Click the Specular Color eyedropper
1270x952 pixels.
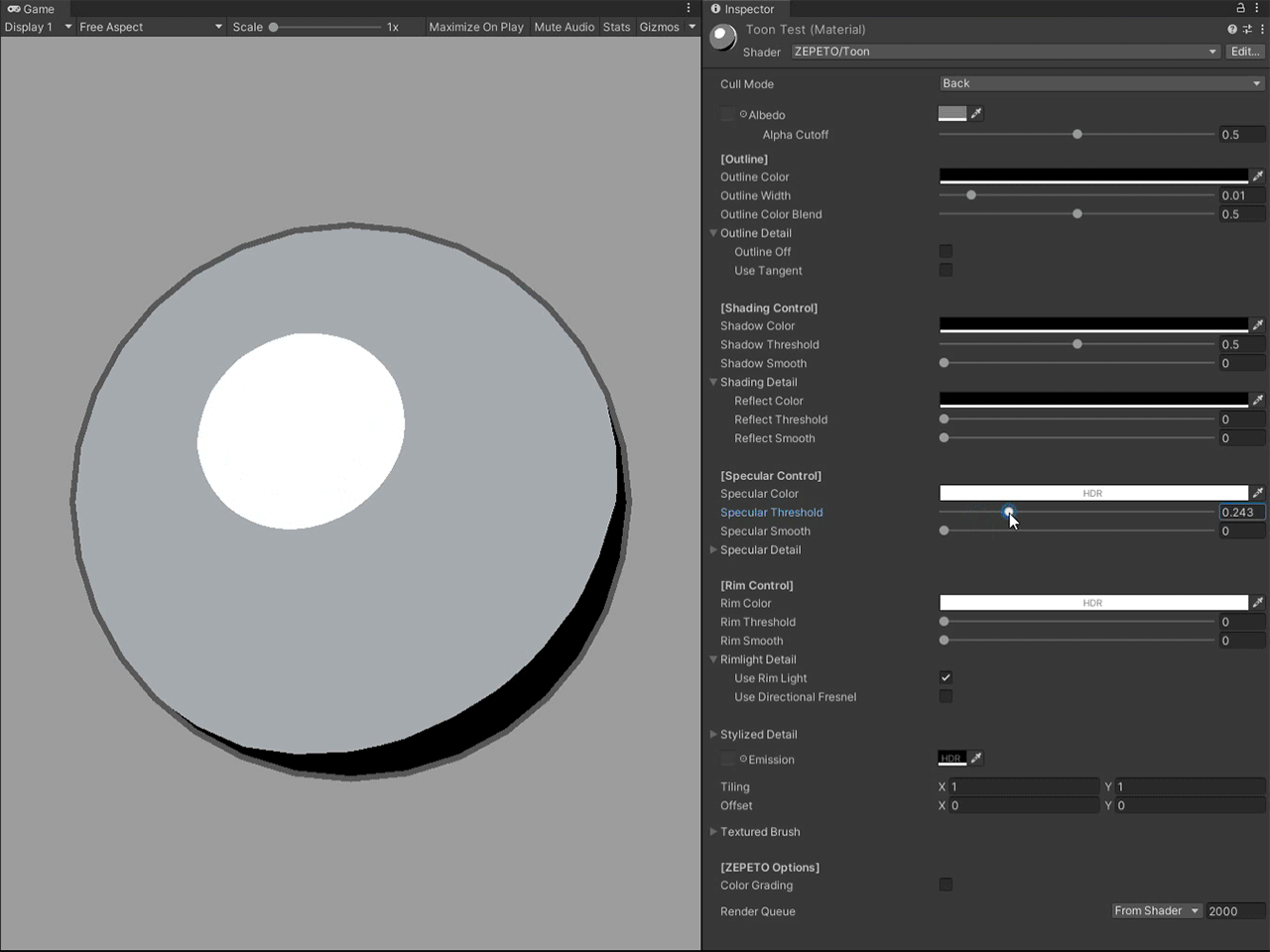click(x=1258, y=493)
